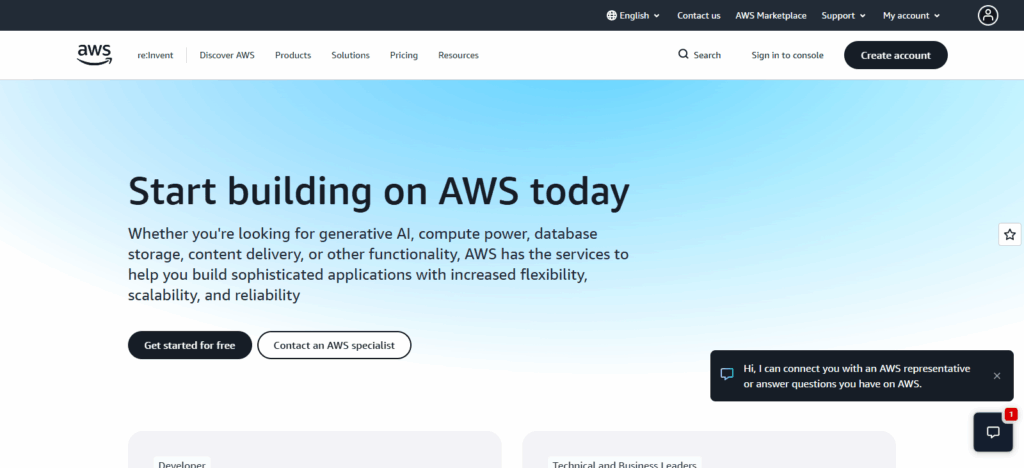
Task: Click the search magnifier icon
Action: click(683, 55)
